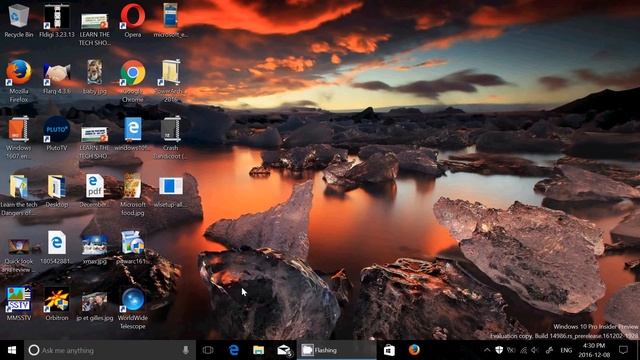Select the Desktop folder icon

tap(57, 191)
